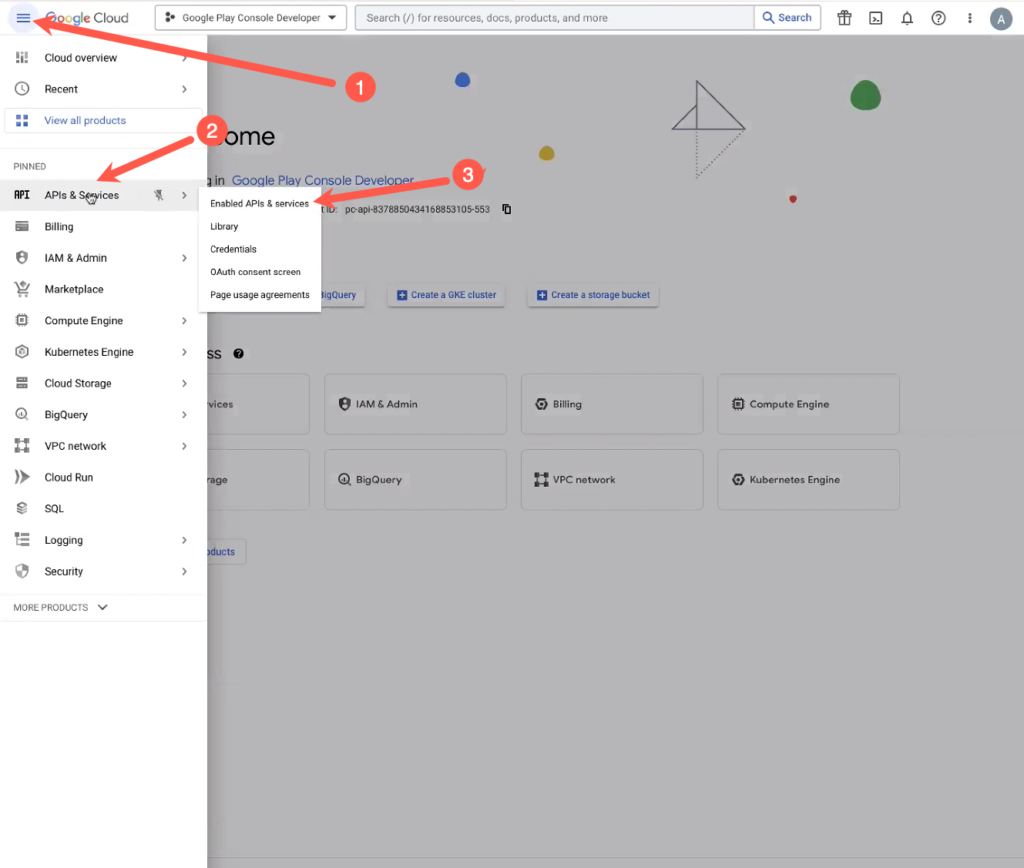Copy the project ID using the copy icon
The width and height of the screenshot is (1024, 868).
pos(506,209)
